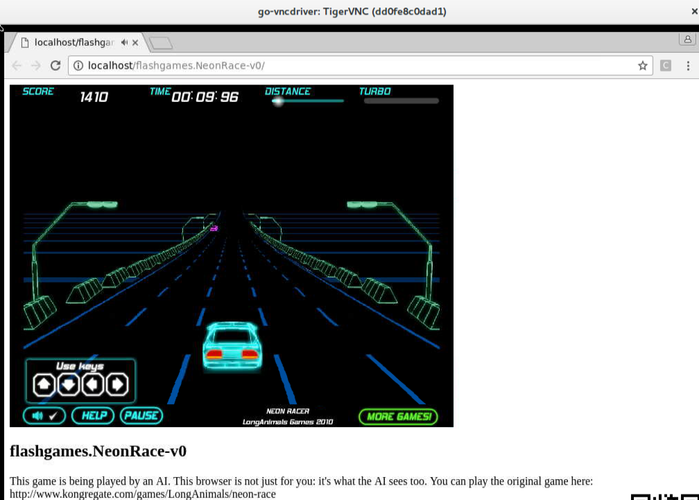Click the kongregate neon-race URL text
Viewport: 699px width, 500px height.
click(143, 494)
